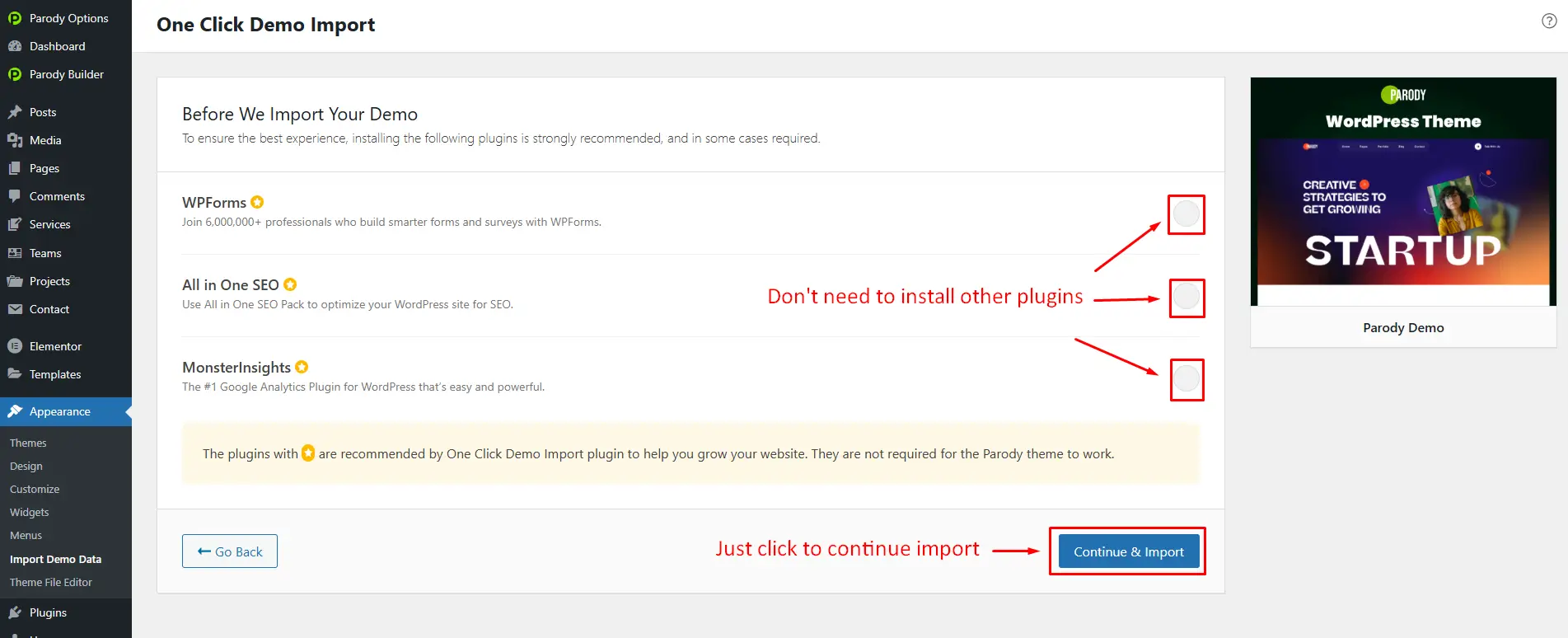Click the Services edit icon
This screenshot has height=638, width=1568.
click(15, 224)
